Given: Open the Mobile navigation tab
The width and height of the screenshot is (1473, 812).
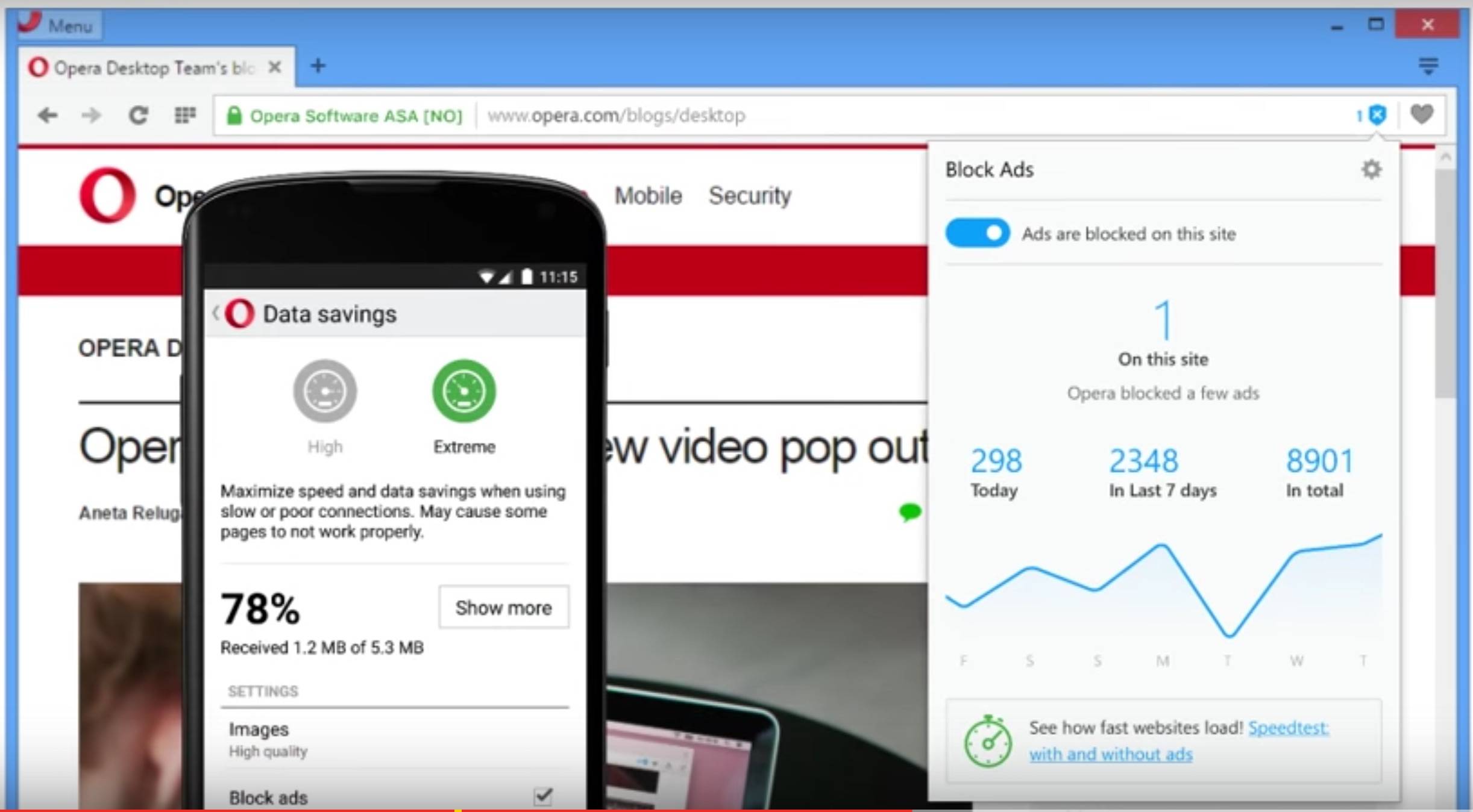Looking at the screenshot, I should pos(649,195).
